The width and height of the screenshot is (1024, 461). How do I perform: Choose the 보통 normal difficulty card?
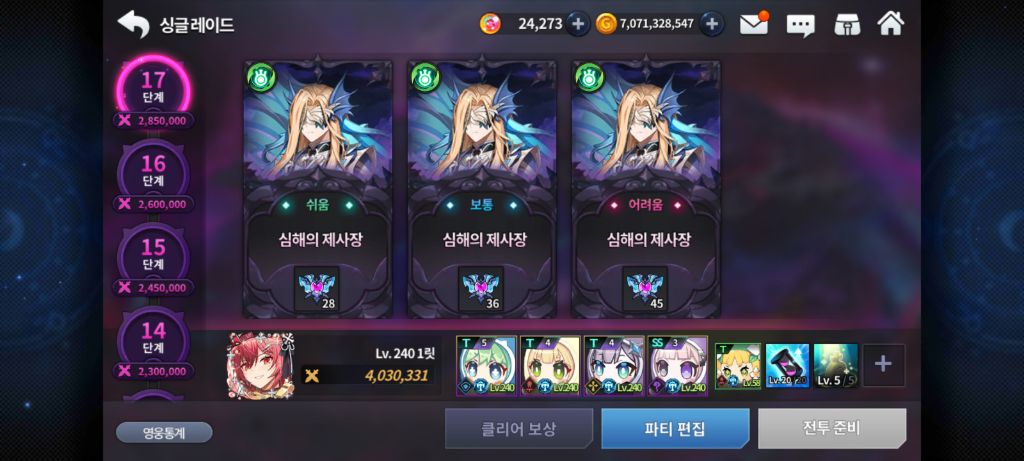(482, 189)
